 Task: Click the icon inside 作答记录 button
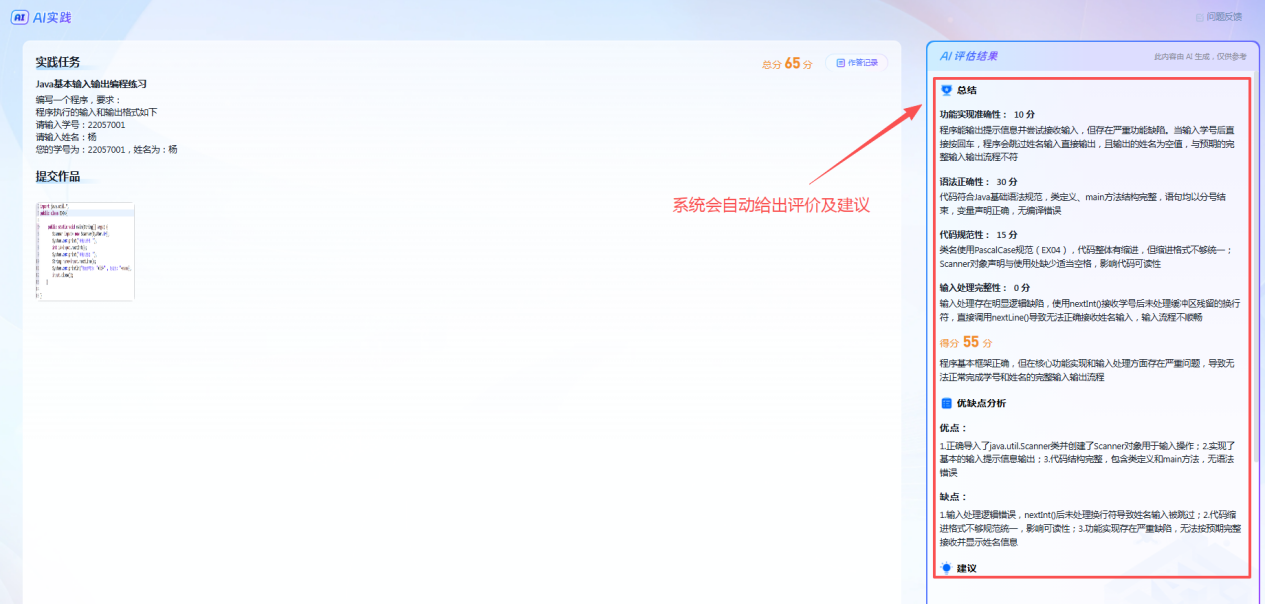[x=840, y=63]
